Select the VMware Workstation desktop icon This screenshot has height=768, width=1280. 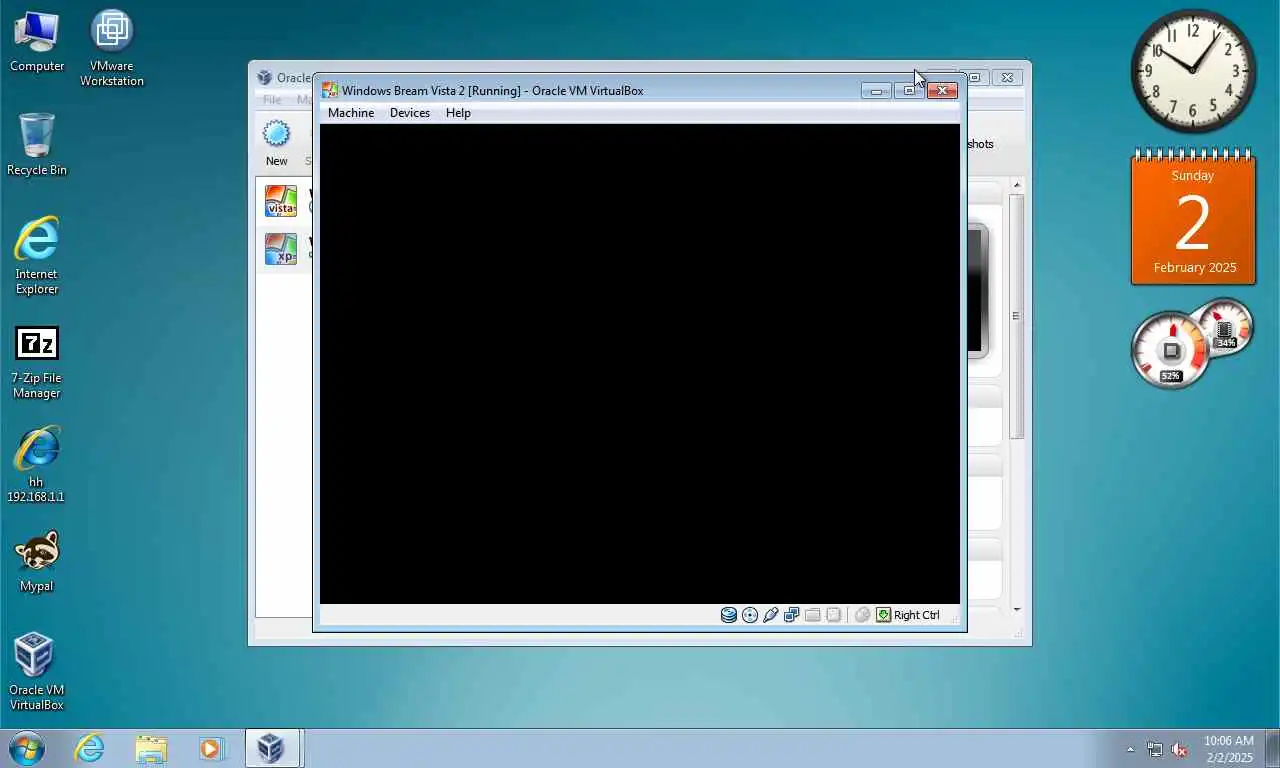112,48
